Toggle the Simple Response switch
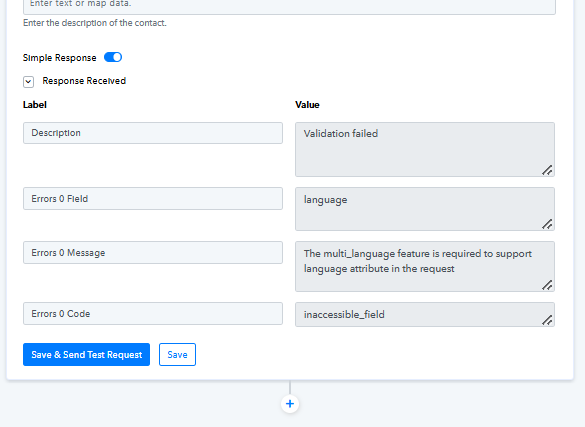Image resolution: width=585 pixels, height=427 pixels. 113,57
